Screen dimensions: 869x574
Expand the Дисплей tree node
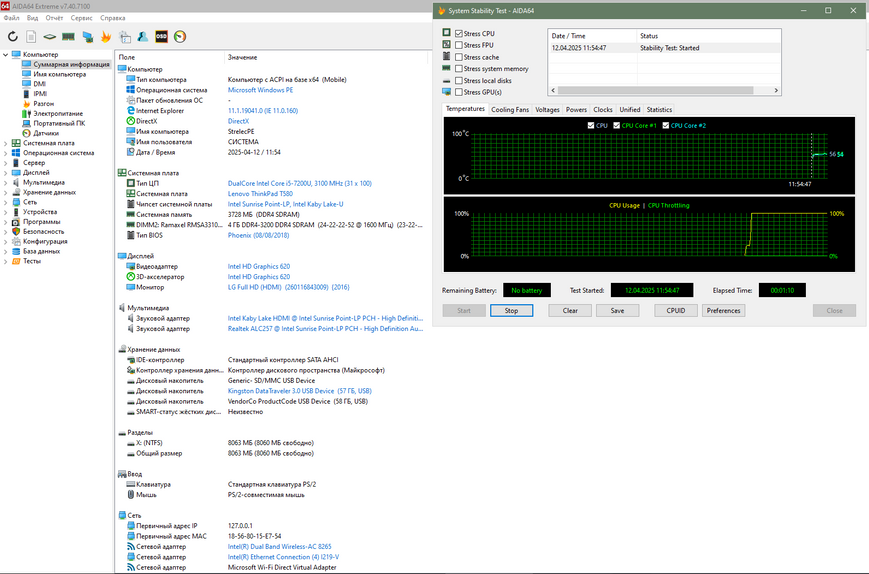click(6, 173)
